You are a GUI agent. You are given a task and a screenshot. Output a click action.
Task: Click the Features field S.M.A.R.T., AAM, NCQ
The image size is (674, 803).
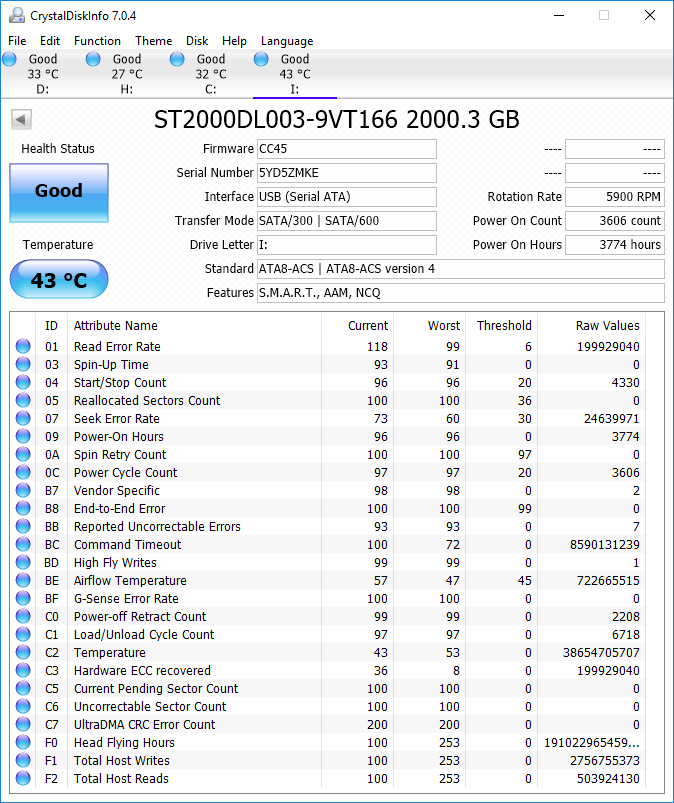(x=461, y=293)
